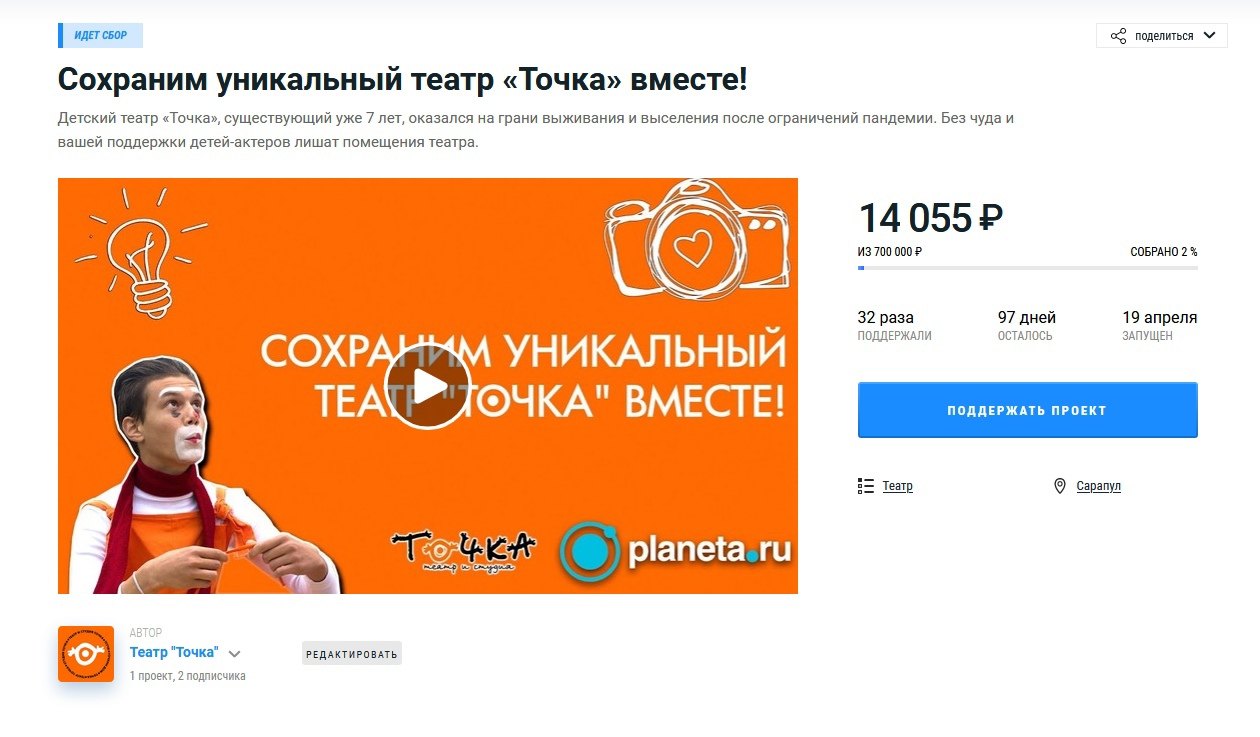Click the campaign title heading
1260x737 pixels.
(403, 79)
